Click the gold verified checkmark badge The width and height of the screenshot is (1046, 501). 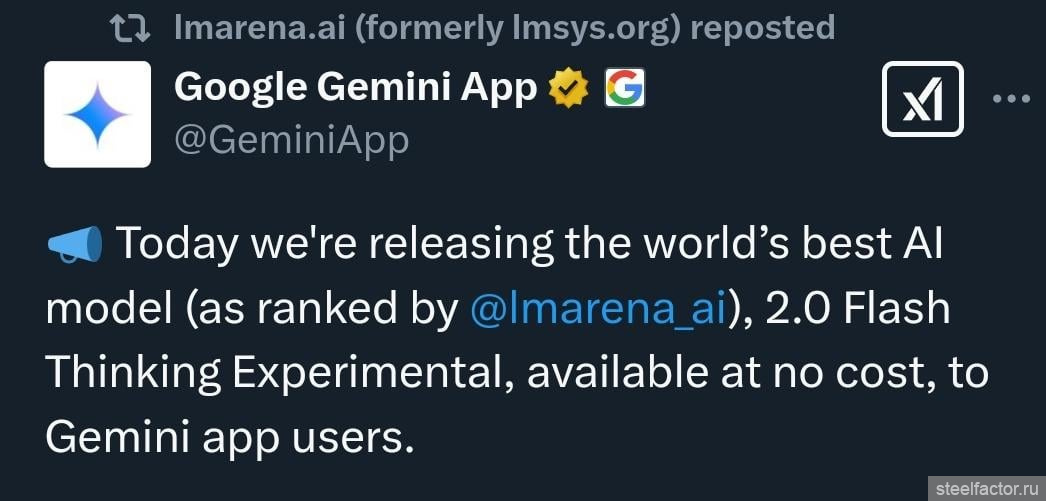(569, 90)
